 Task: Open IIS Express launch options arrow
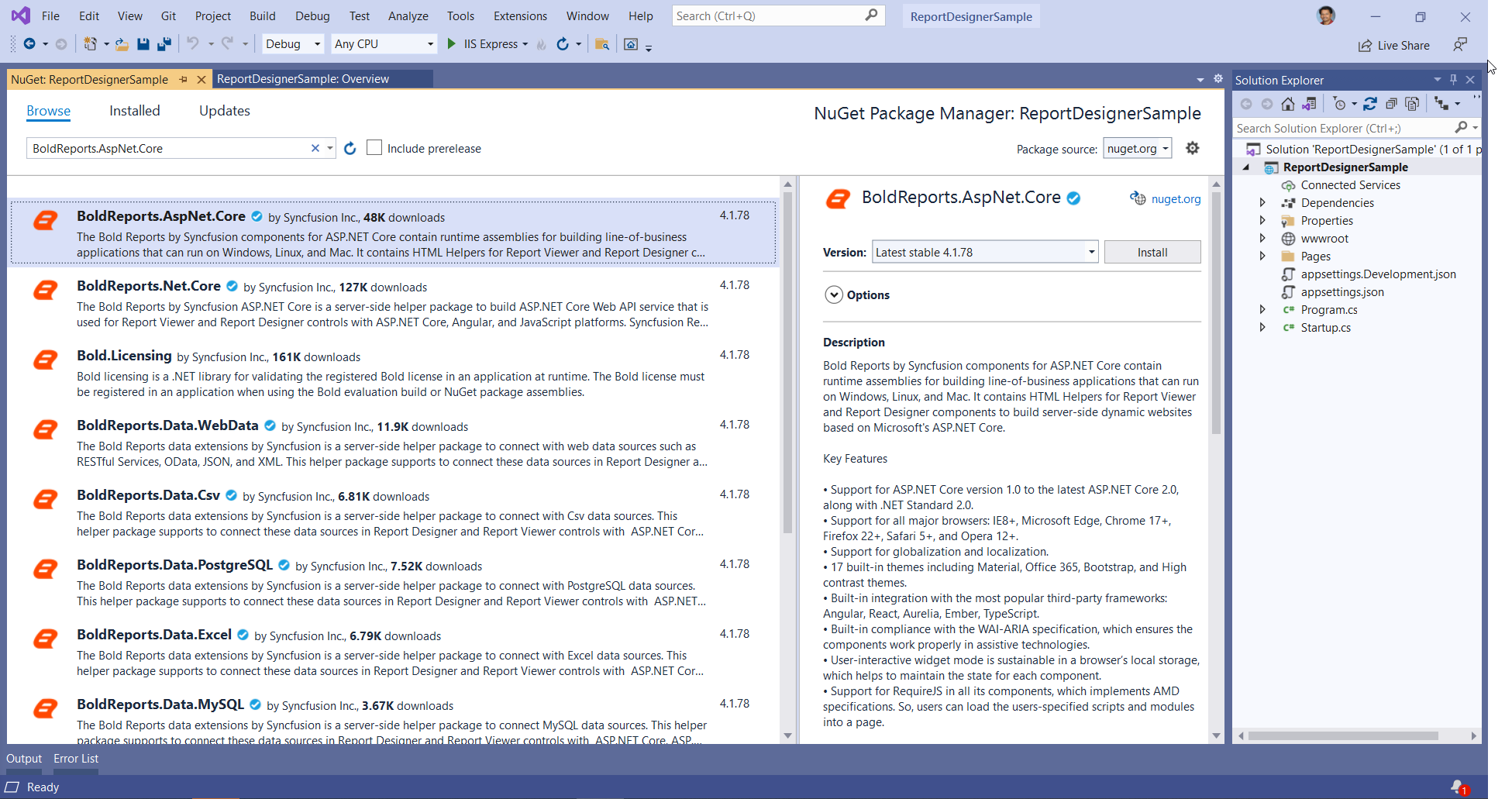pyautogui.click(x=525, y=44)
